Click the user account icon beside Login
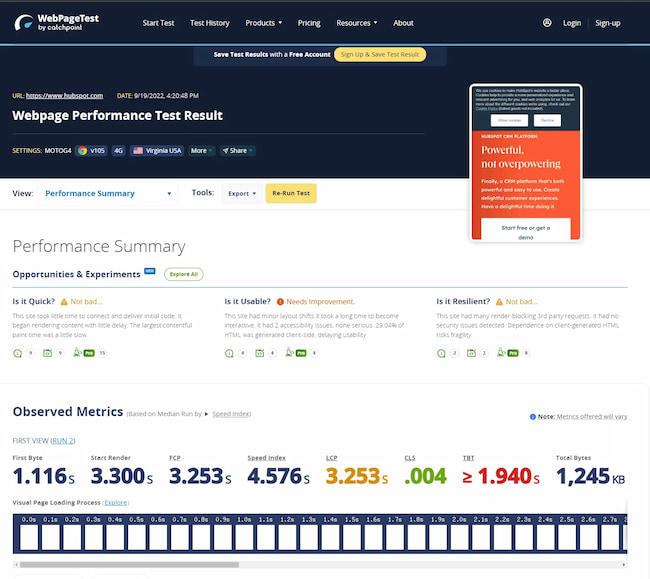The height and width of the screenshot is (579, 650). (x=547, y=23)
